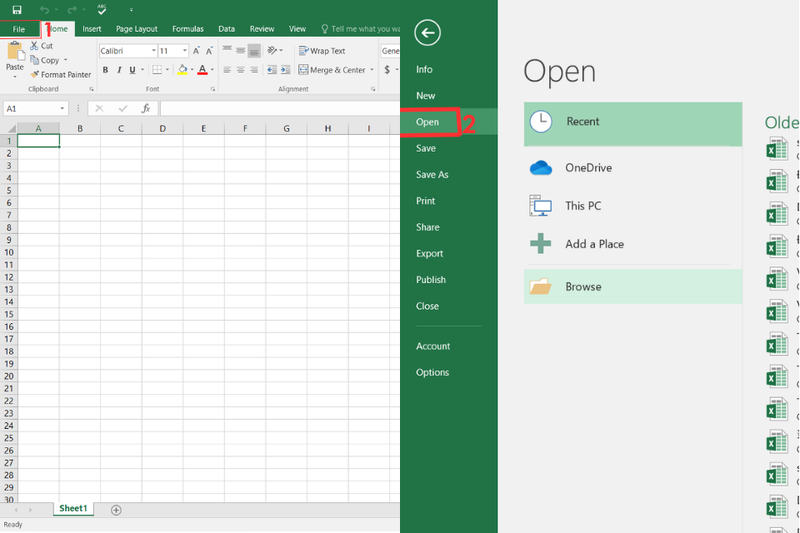The image size is (800, 533).
Task: Customize Quick Access Toolbar dropdown
Action: pos(131,10)
